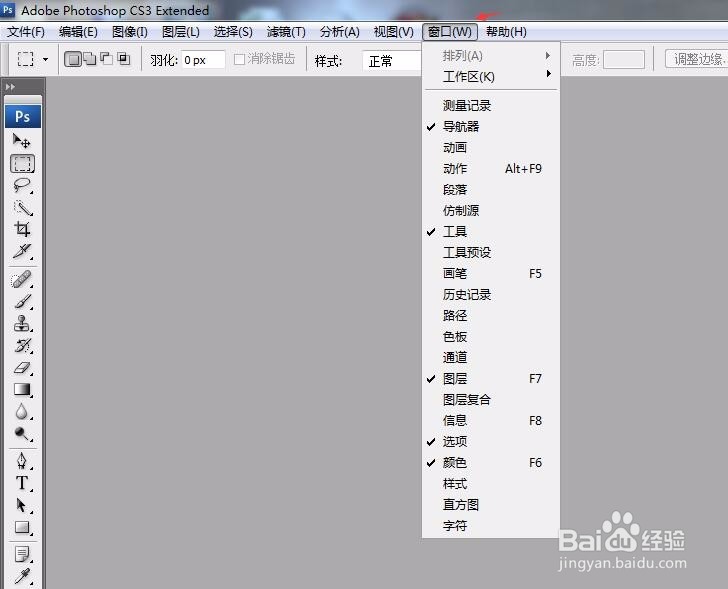Enable the 通道 panel from menu
The height and width of the screenshot is (589, 728).
(x=491, y=357)
